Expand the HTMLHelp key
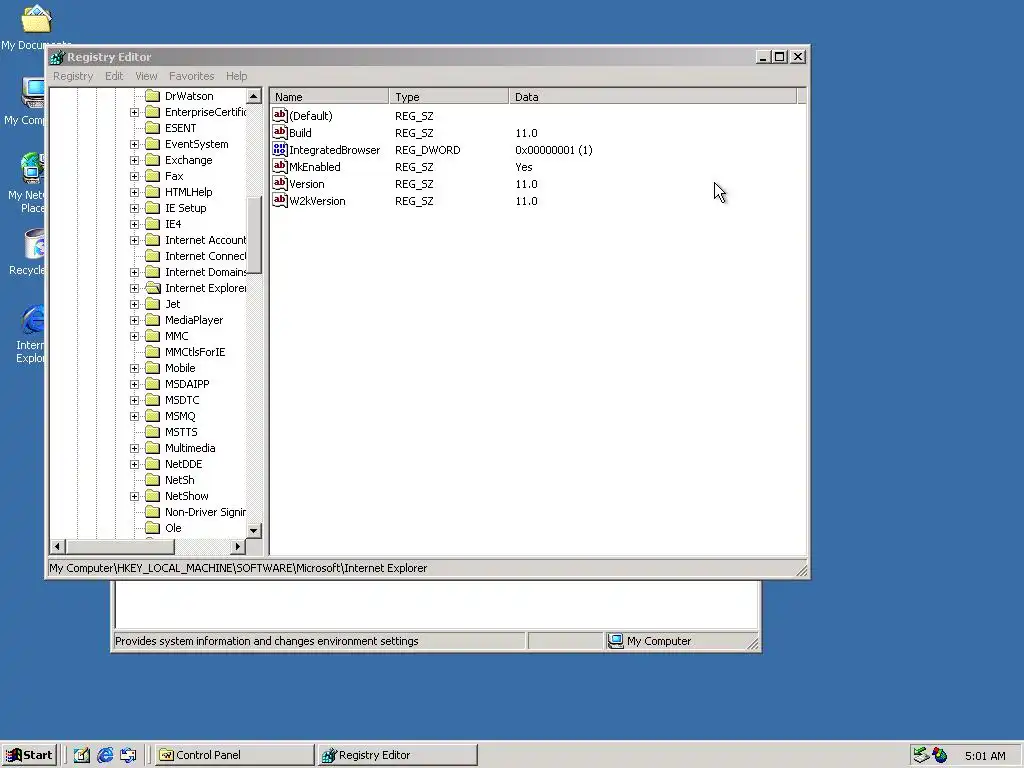 tap(135, 192)
